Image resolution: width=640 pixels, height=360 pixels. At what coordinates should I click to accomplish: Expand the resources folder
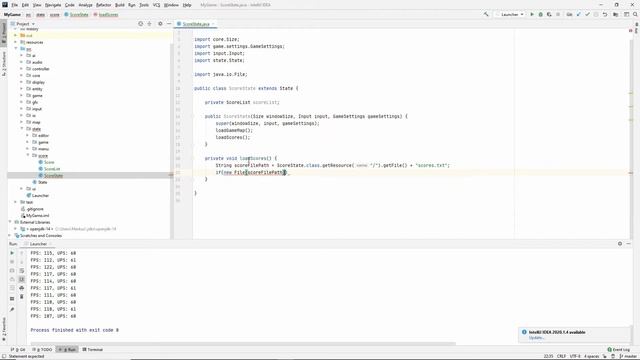tap(16, 42)
